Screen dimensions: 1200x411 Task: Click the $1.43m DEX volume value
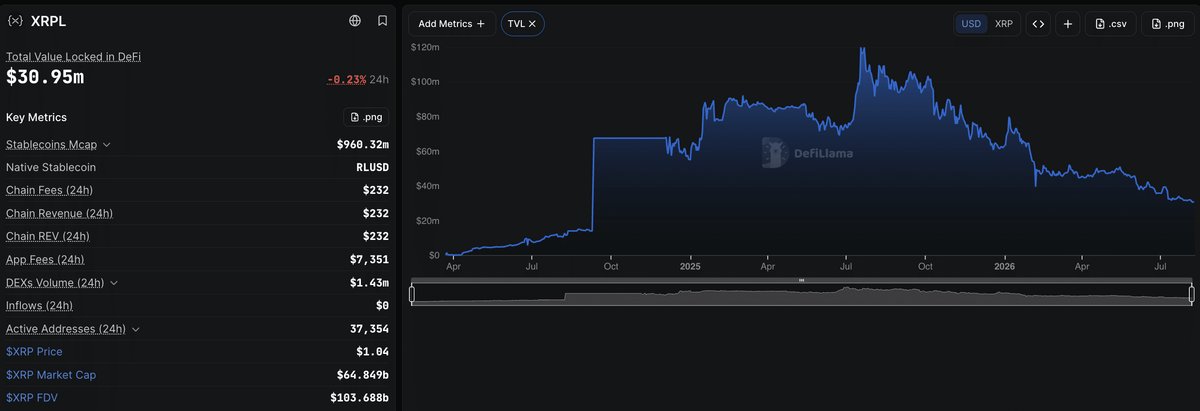click(x=369, y=283)
